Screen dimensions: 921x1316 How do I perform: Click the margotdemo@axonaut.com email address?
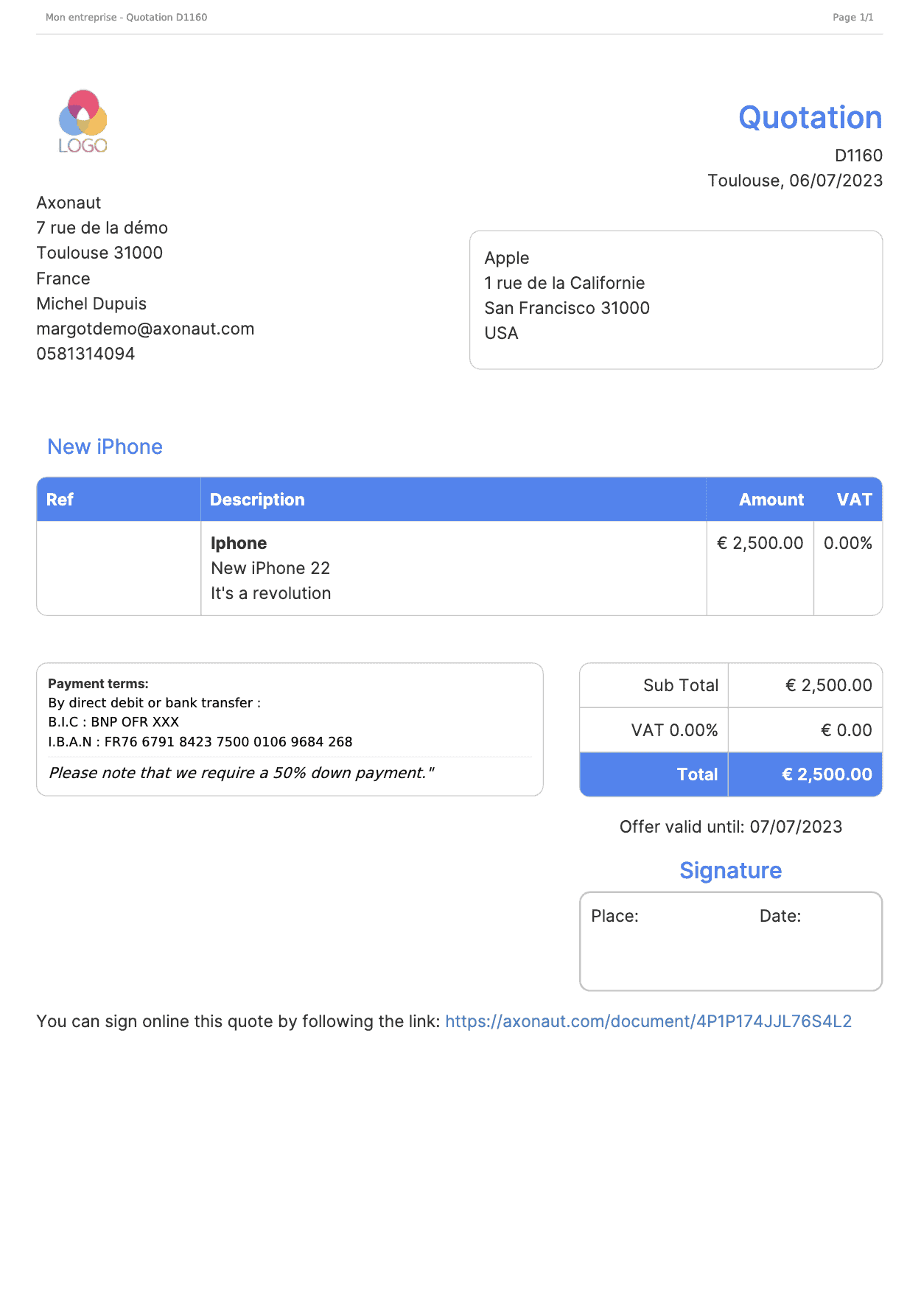tap(145, 329)
